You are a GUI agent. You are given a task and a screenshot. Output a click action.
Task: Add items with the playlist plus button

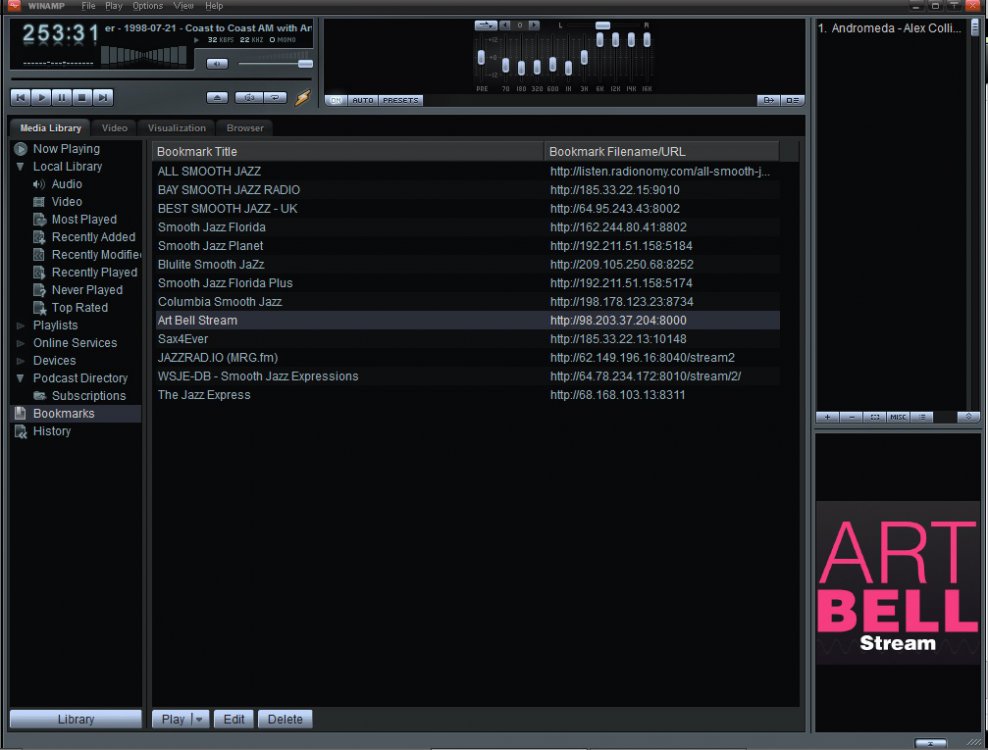(x=827, y=417)
